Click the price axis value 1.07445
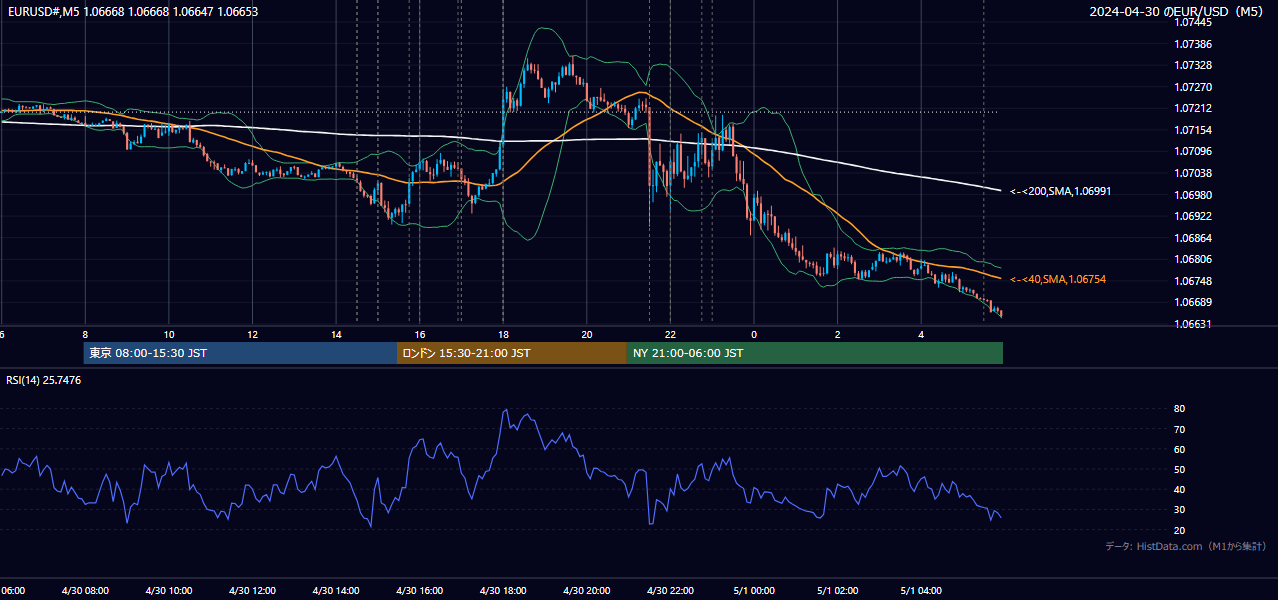 [1192, 22]
